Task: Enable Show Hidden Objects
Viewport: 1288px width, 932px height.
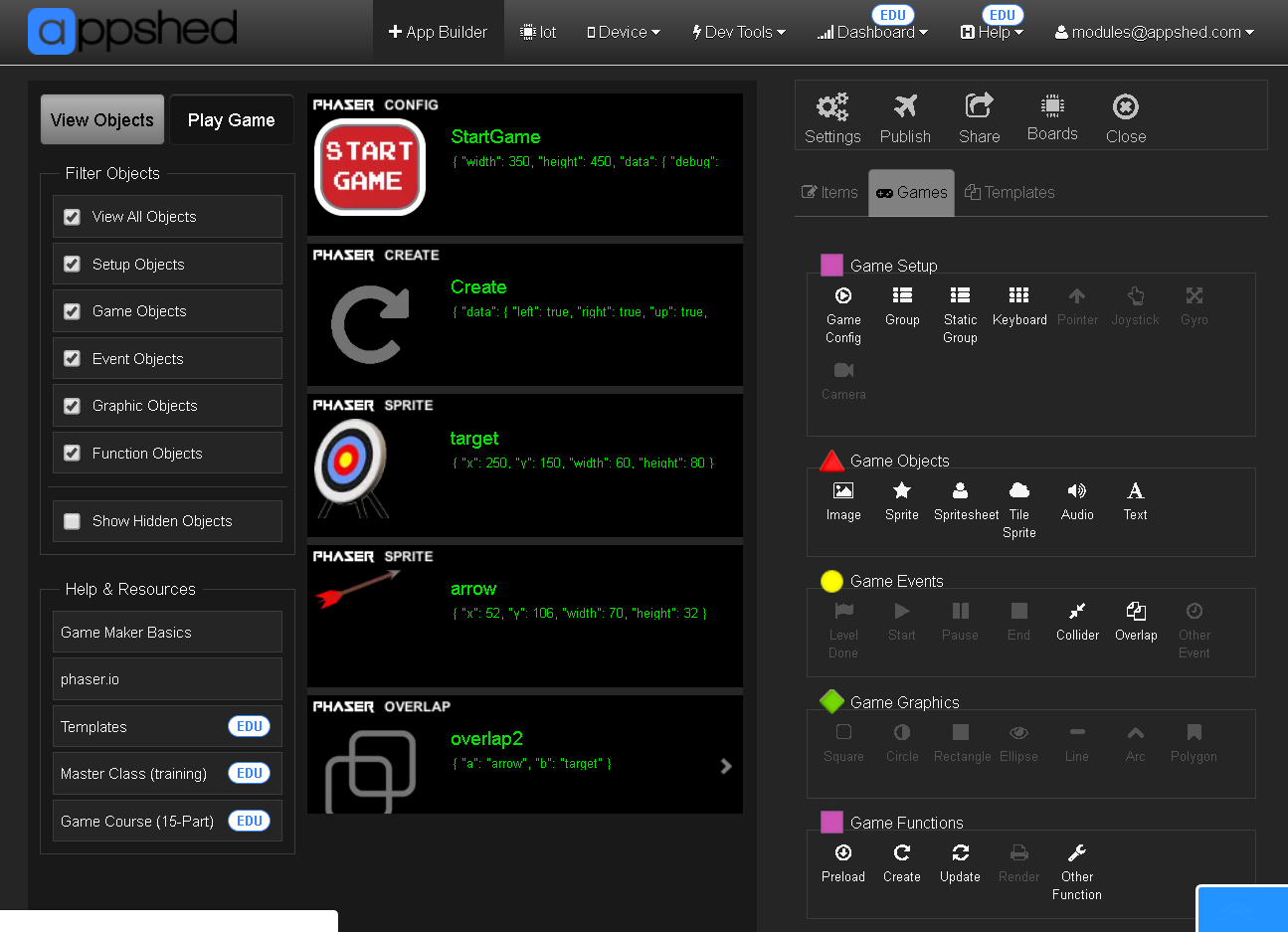Action: point(72,521)
